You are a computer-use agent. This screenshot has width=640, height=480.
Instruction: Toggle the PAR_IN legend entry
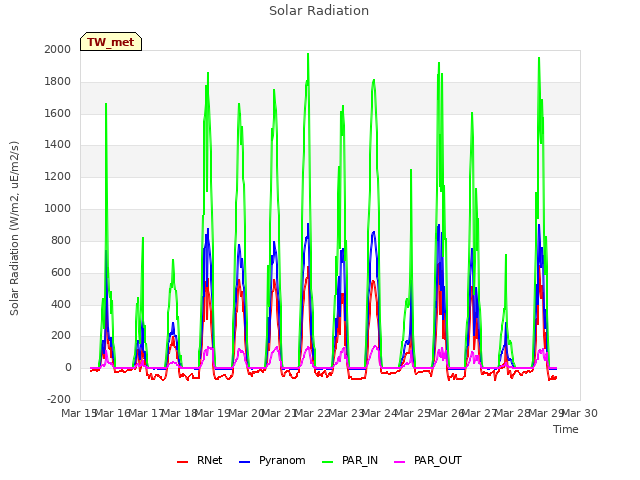pos(350,460)
